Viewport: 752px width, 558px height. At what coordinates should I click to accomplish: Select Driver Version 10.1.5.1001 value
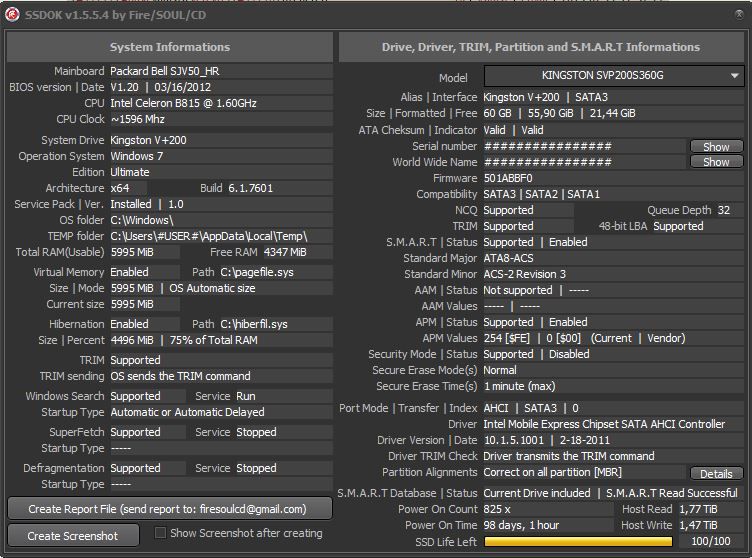point(514,440)
